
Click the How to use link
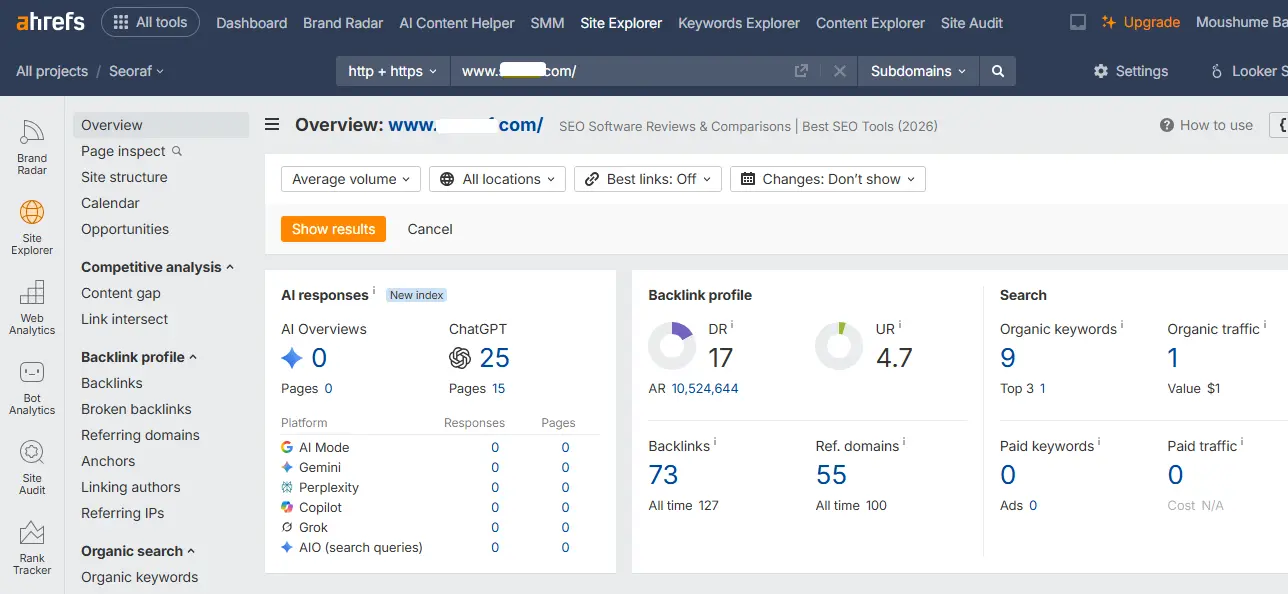(1216, 125)
